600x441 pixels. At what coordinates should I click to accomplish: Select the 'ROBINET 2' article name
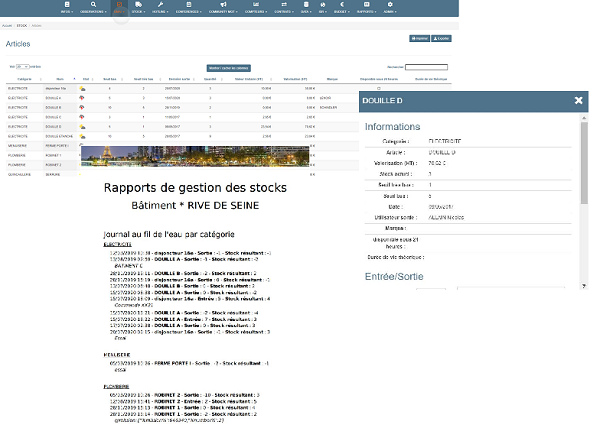coord(53,165)
